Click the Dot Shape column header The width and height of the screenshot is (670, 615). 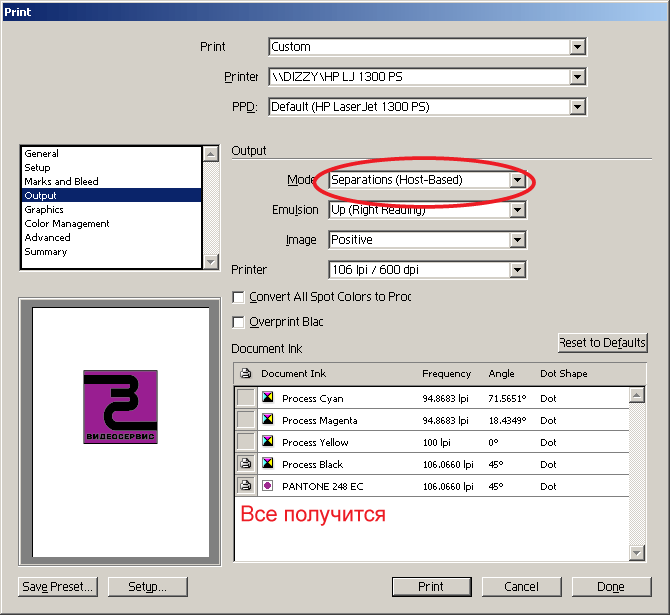click(x=564, y=374)
